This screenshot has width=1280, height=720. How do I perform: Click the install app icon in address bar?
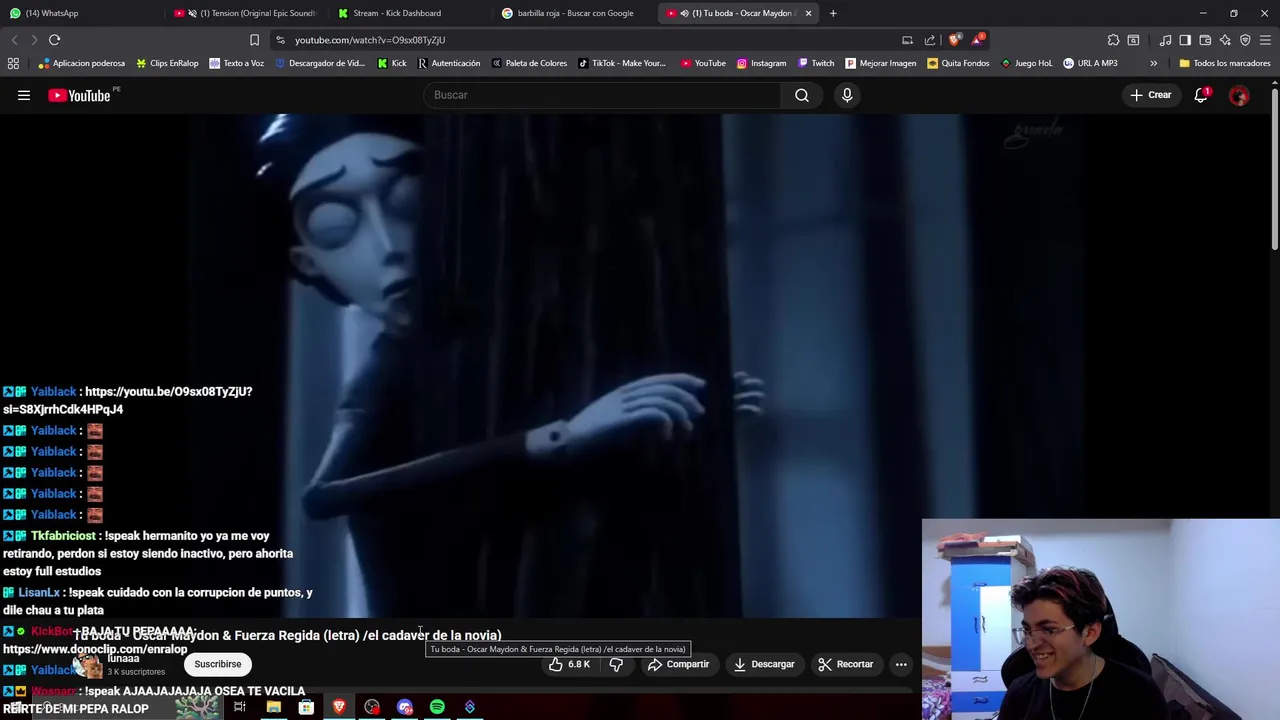[x=907, y=40]
